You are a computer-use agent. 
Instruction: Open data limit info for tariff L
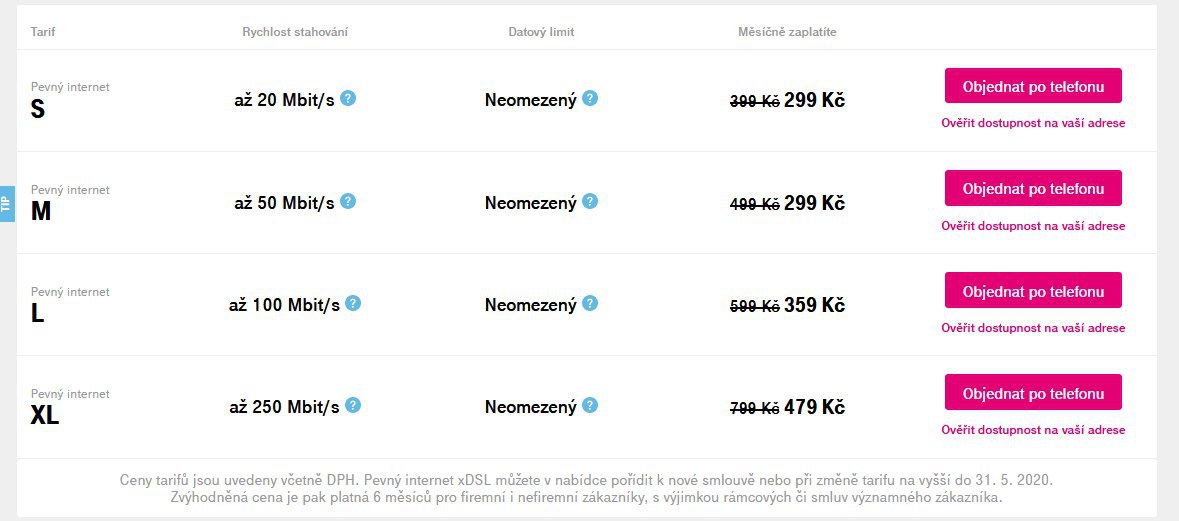coord(590,303)
